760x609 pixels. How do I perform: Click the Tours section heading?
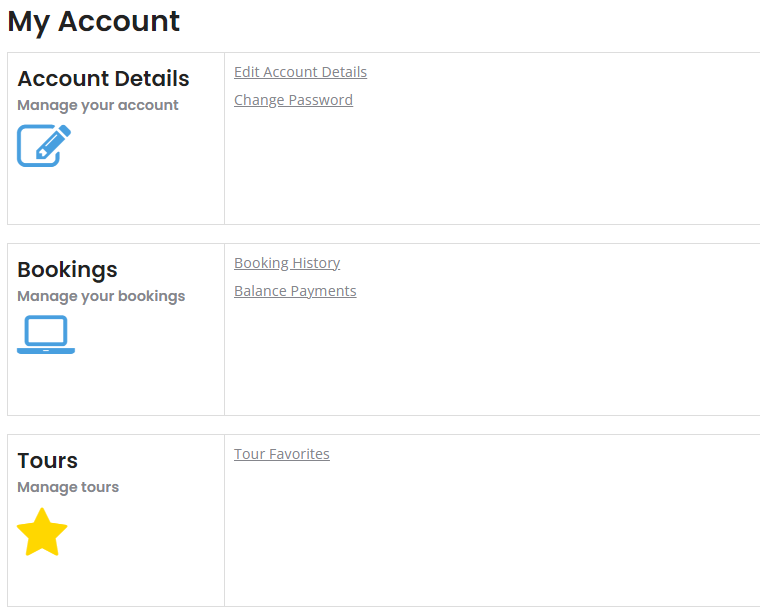[48, 461]
